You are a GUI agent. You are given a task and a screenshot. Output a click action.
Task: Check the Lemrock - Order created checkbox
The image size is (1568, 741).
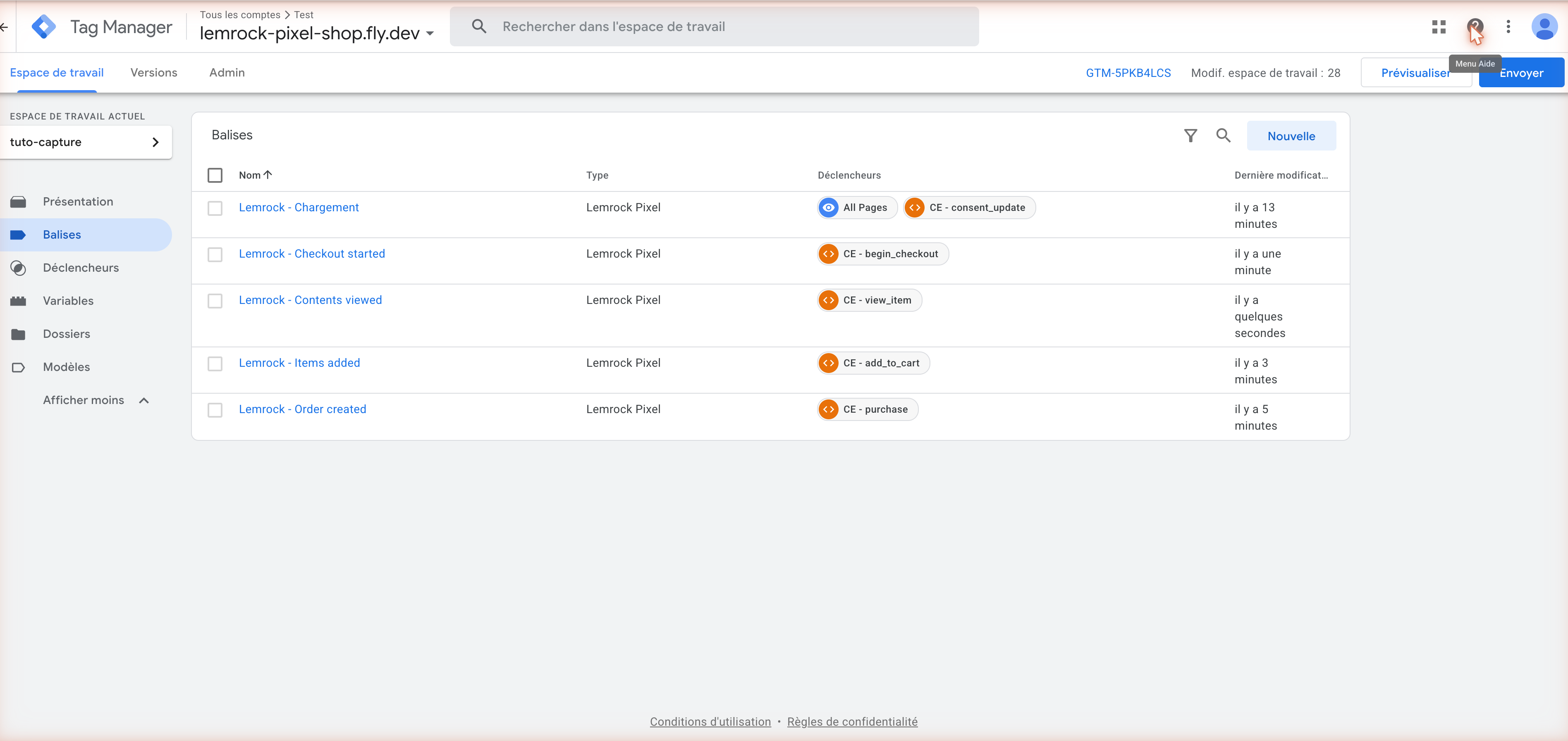coord(215,410)
